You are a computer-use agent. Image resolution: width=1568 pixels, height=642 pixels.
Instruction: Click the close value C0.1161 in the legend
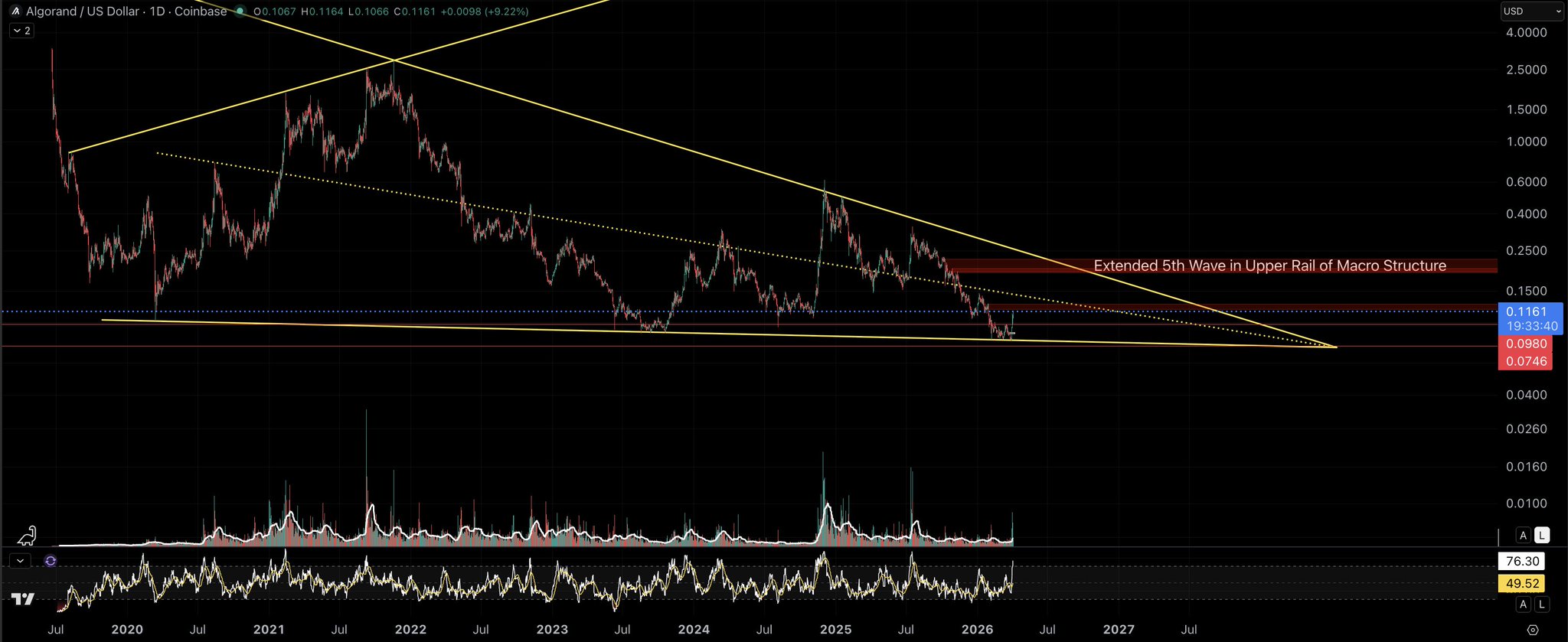[x=414, y=11]
